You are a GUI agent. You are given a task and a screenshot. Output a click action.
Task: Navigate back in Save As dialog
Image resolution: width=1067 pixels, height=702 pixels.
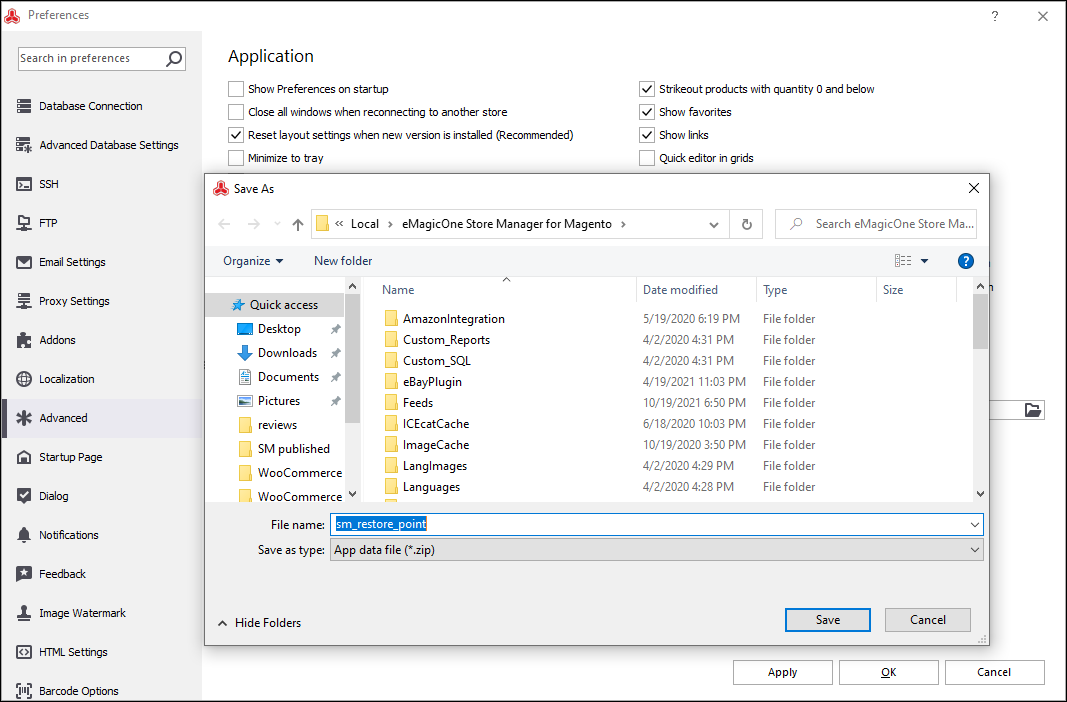[225, 224]
